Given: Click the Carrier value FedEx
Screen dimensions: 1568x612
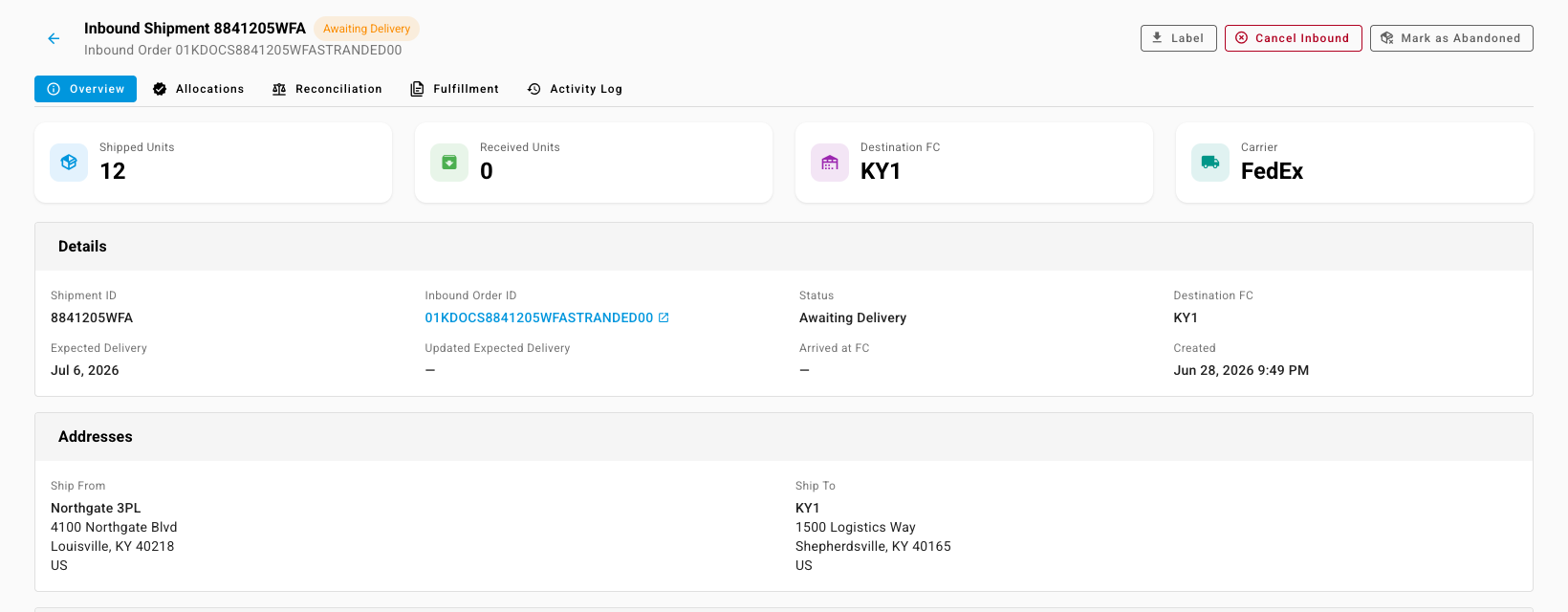Looking at the screenshot, I should 1272,171.
